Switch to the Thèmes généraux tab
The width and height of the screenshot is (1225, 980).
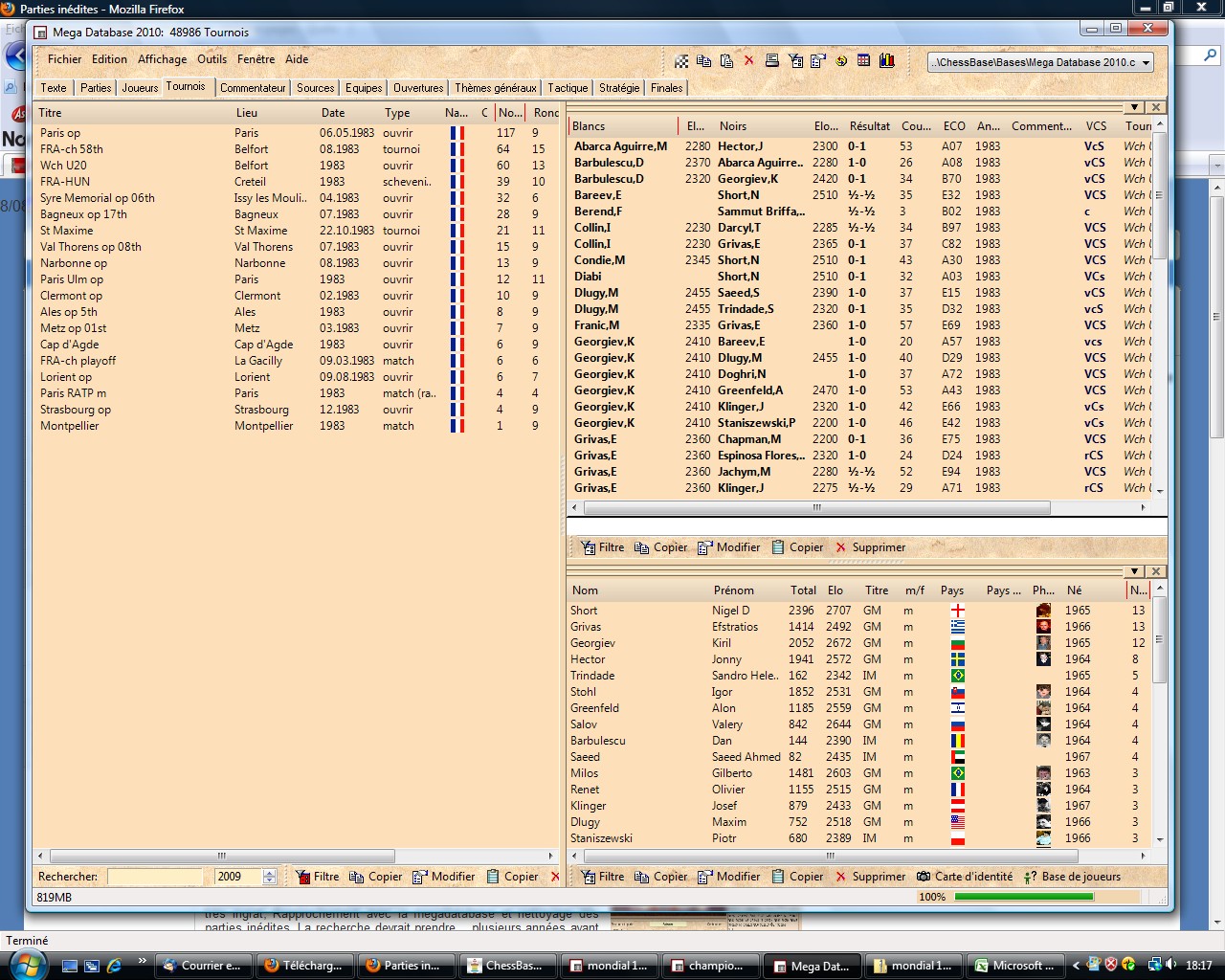(495, 88)
